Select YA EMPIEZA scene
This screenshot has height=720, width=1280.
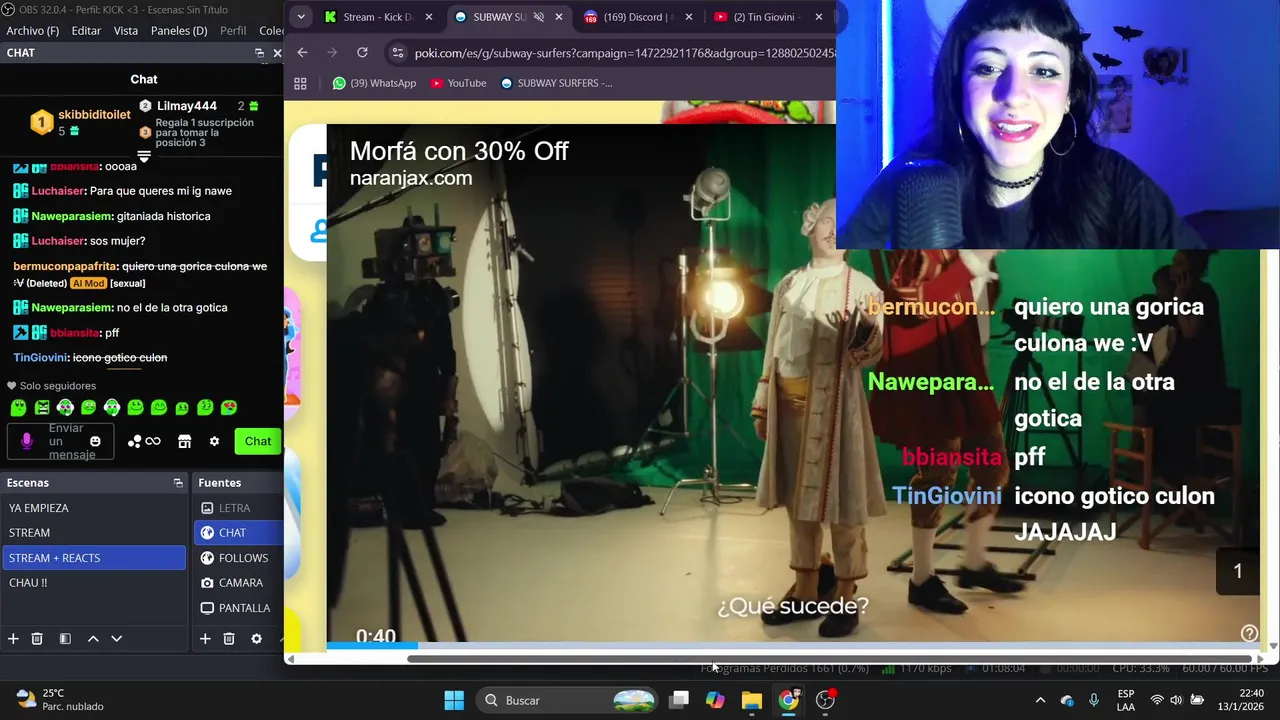point(94,508)
